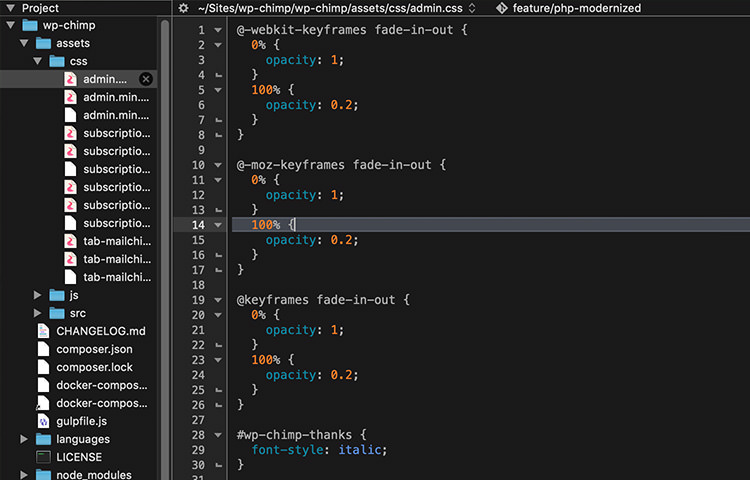Collapse the css folder in tree

[x=38, y=61]
